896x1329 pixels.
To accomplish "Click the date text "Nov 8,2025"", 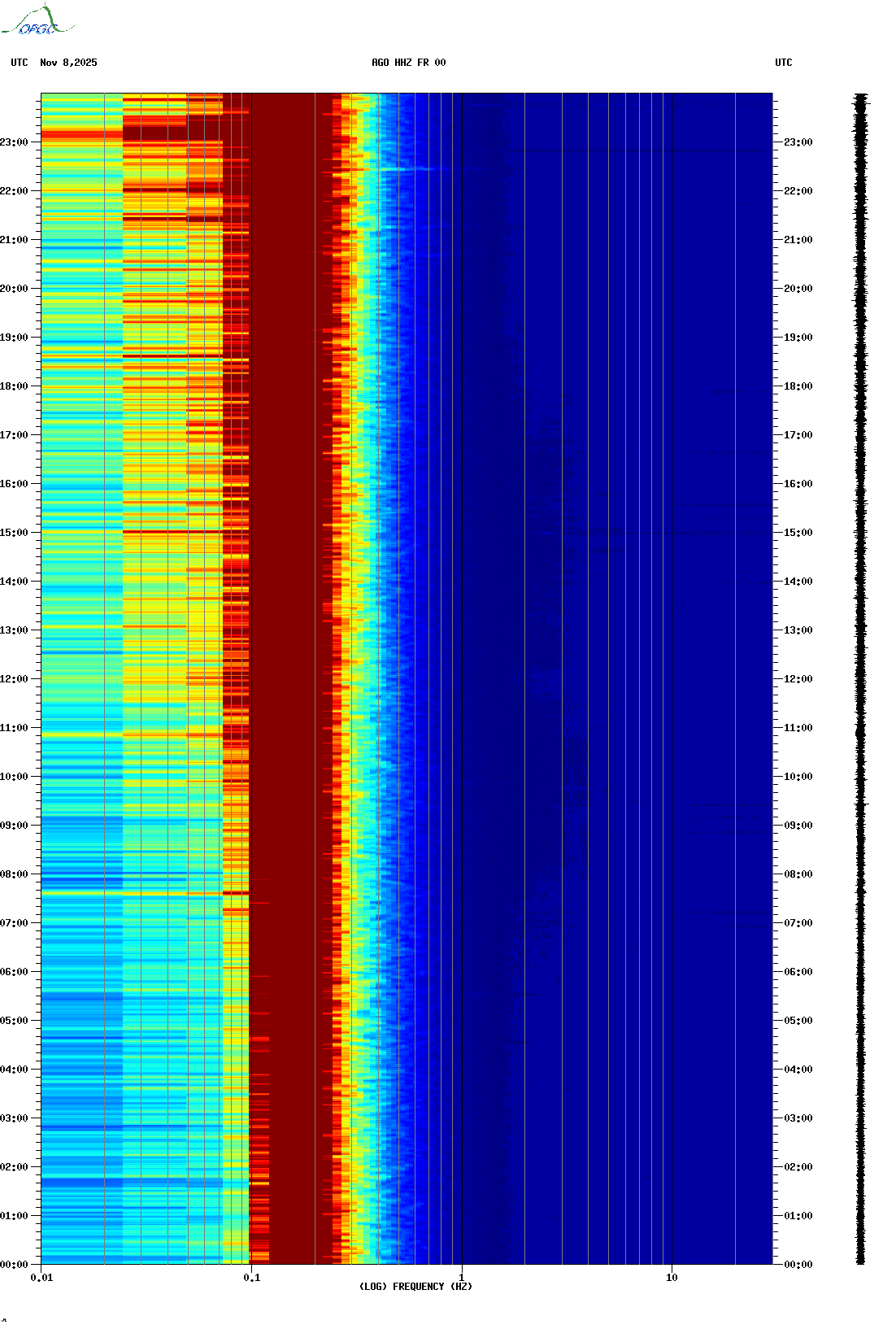I will pos(68,63).
